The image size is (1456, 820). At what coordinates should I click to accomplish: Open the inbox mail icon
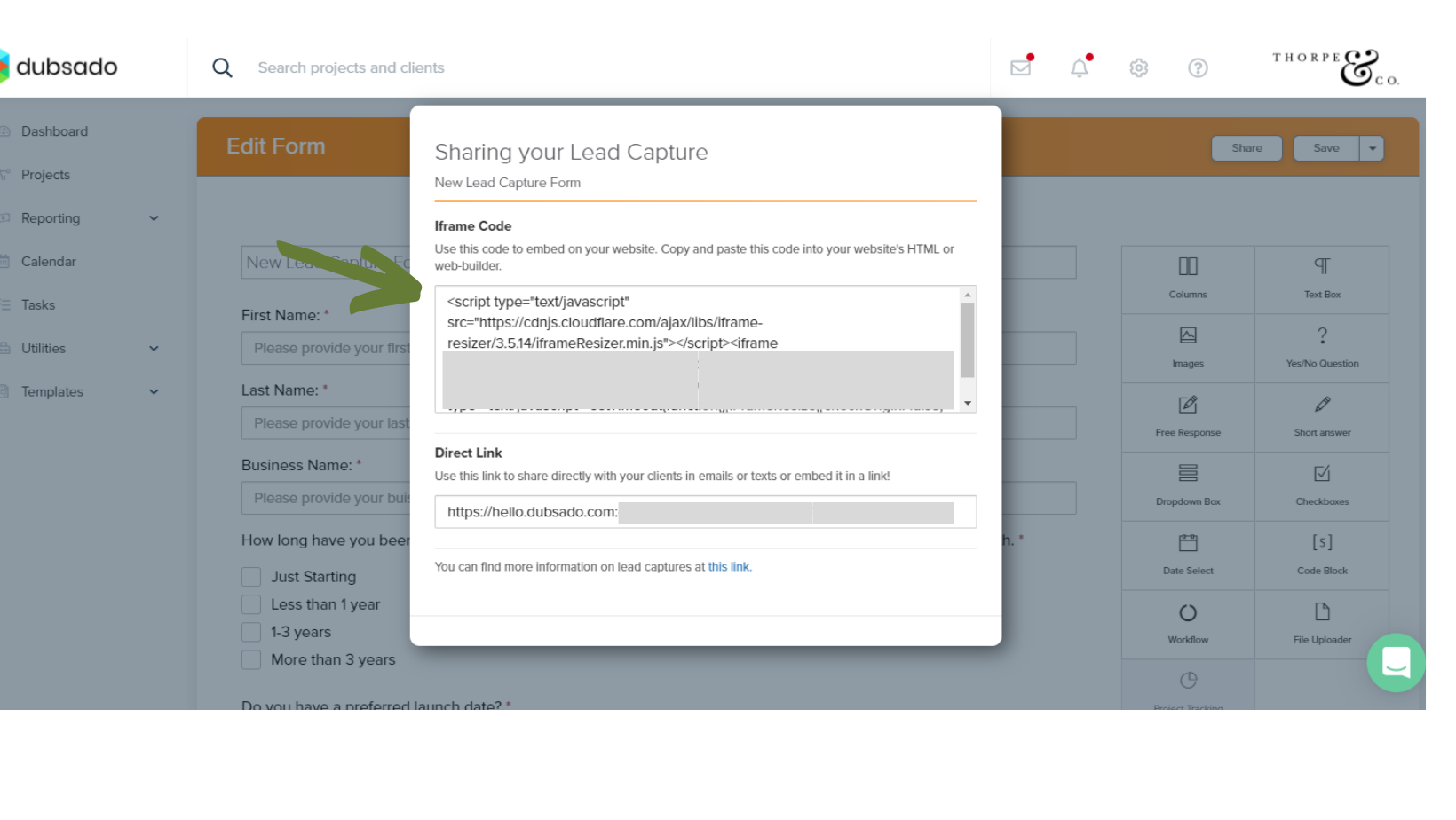point(1021,67)
